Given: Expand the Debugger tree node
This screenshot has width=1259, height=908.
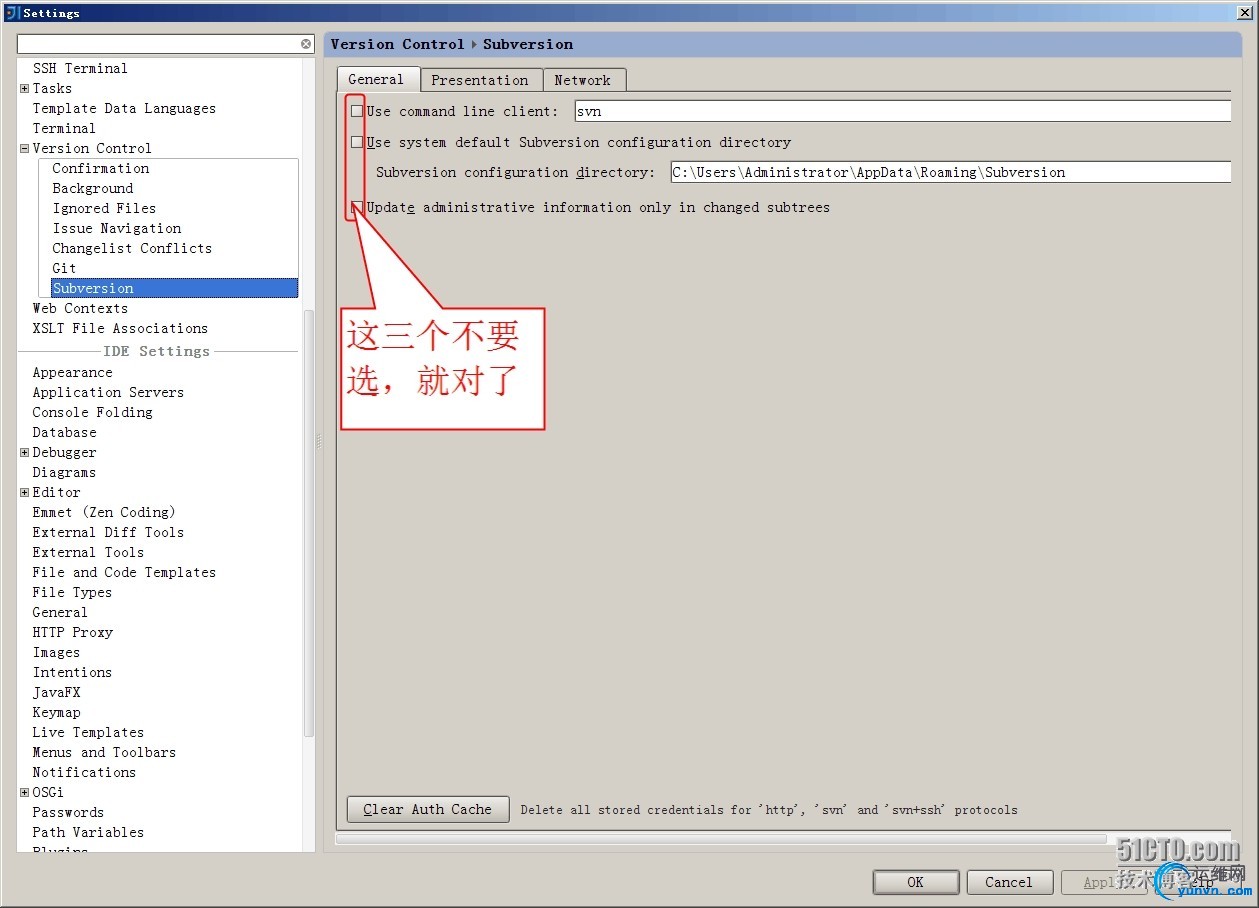Looking at the screenshot, I should (24, 452).
